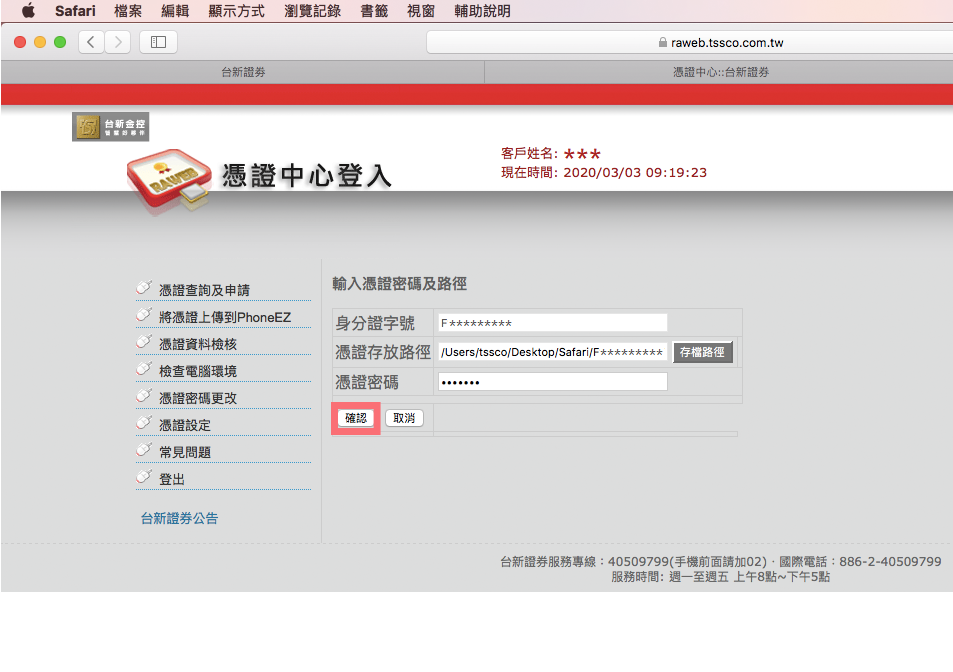Open 憑證資料檢核 in the side menu

click(x=198, y=345)
